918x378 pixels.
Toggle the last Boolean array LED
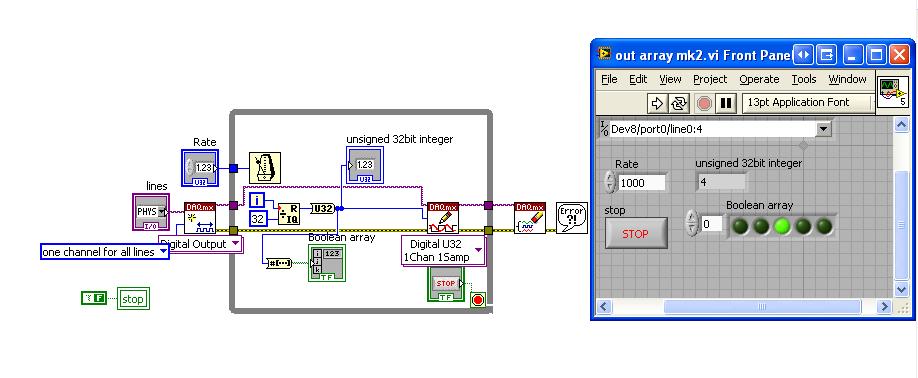824,225
